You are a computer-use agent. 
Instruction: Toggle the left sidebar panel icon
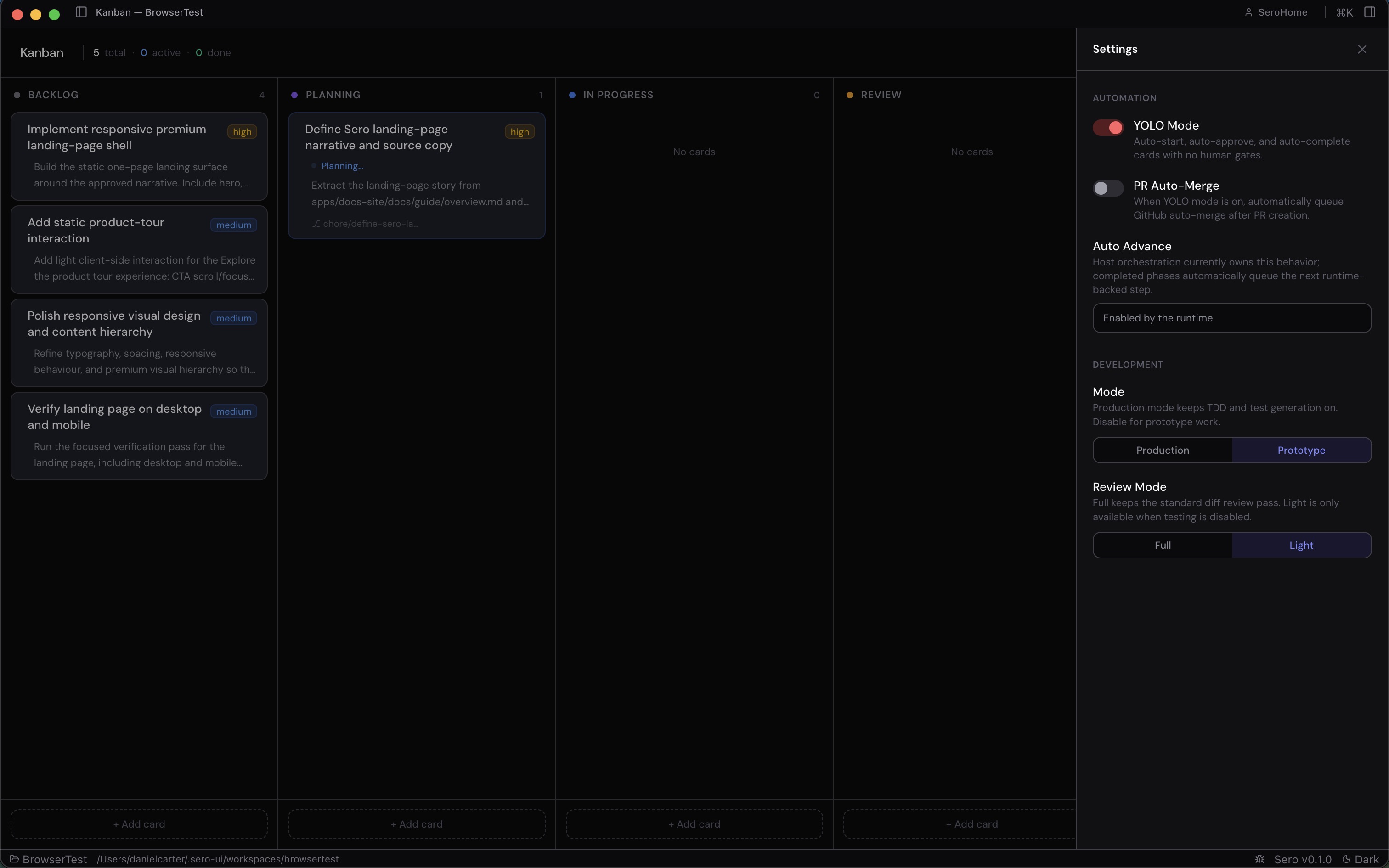point(81,12)
